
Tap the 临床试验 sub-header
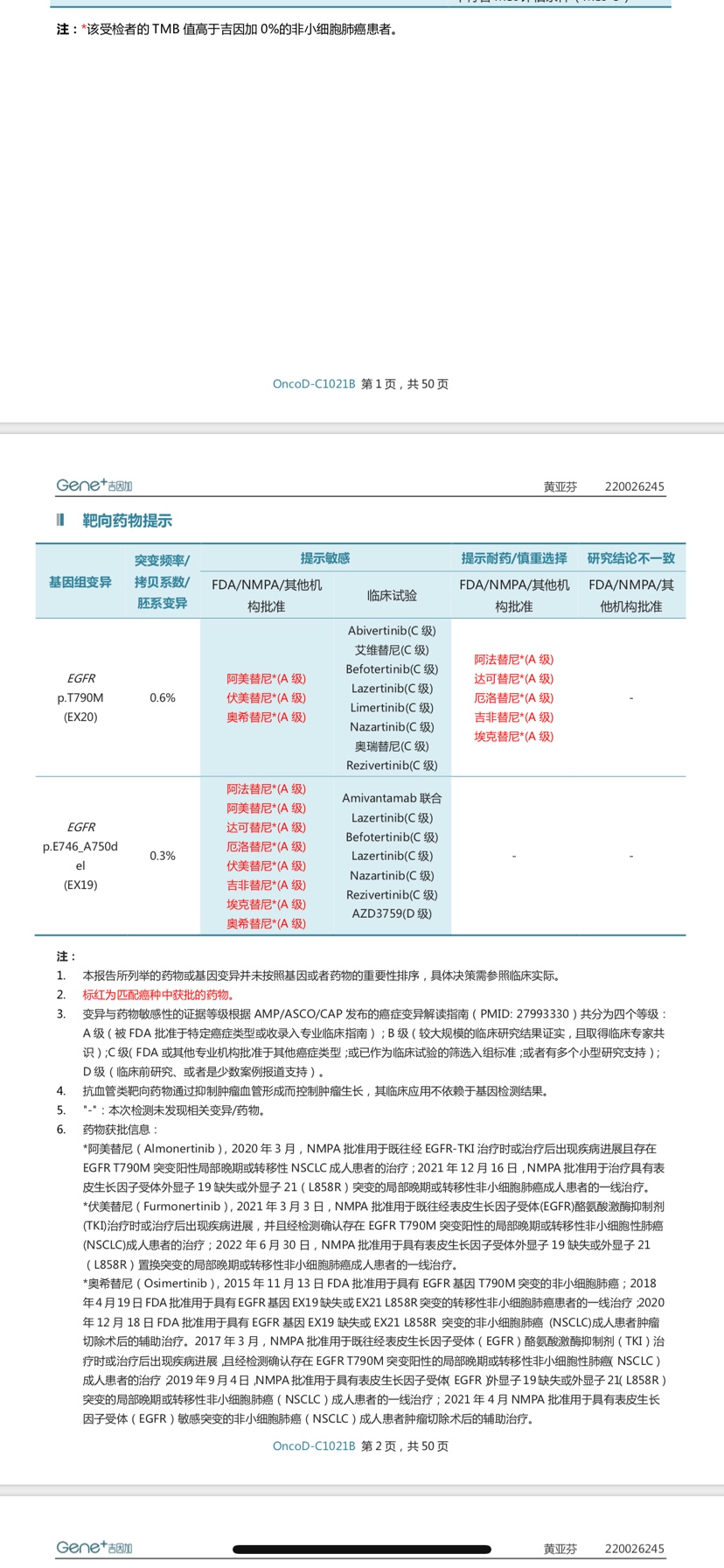click(x=392, y=596)
